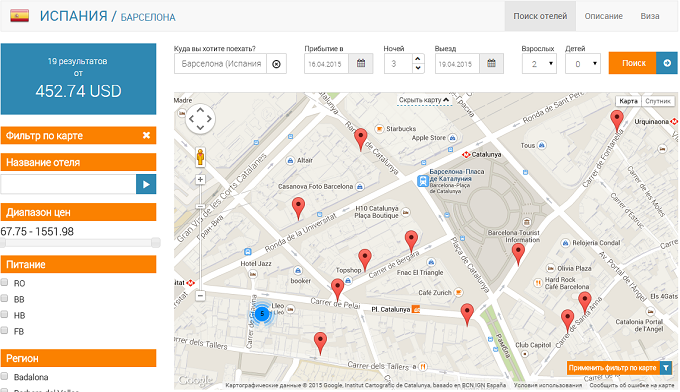Open Сообщить об ошибке на карте link

point(631,385)
